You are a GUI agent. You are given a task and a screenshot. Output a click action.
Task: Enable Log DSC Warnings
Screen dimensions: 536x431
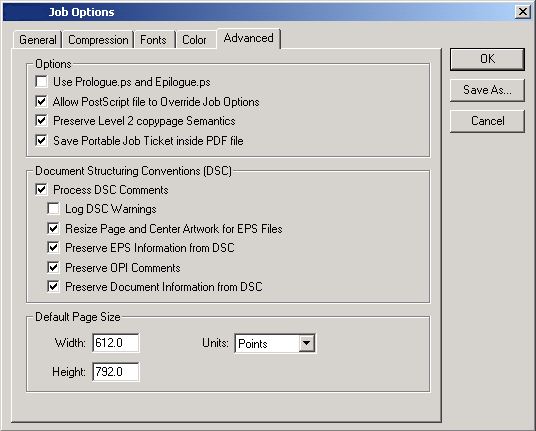click(x=53, y=209)
